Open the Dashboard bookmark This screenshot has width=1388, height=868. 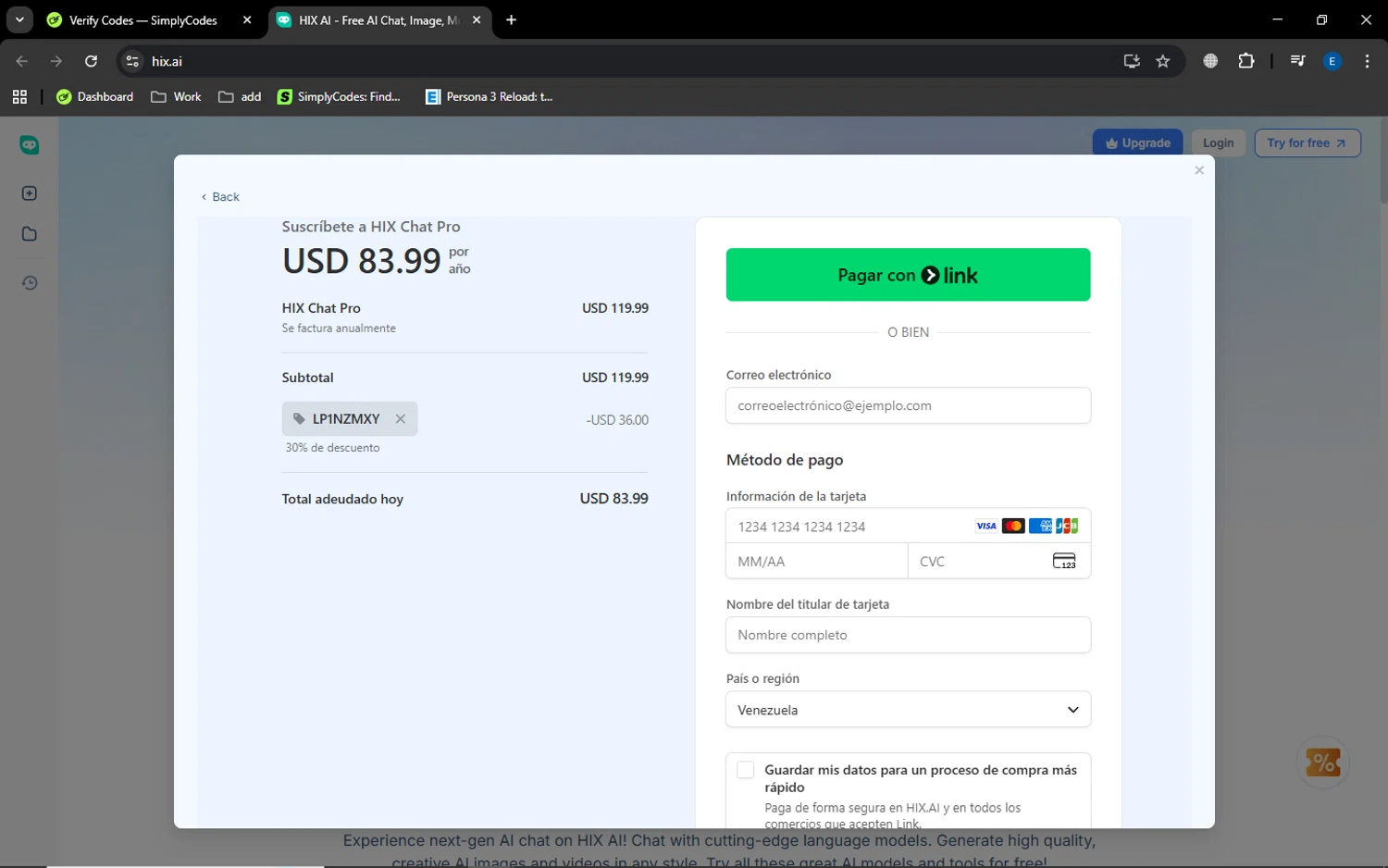tap(94, 96)
